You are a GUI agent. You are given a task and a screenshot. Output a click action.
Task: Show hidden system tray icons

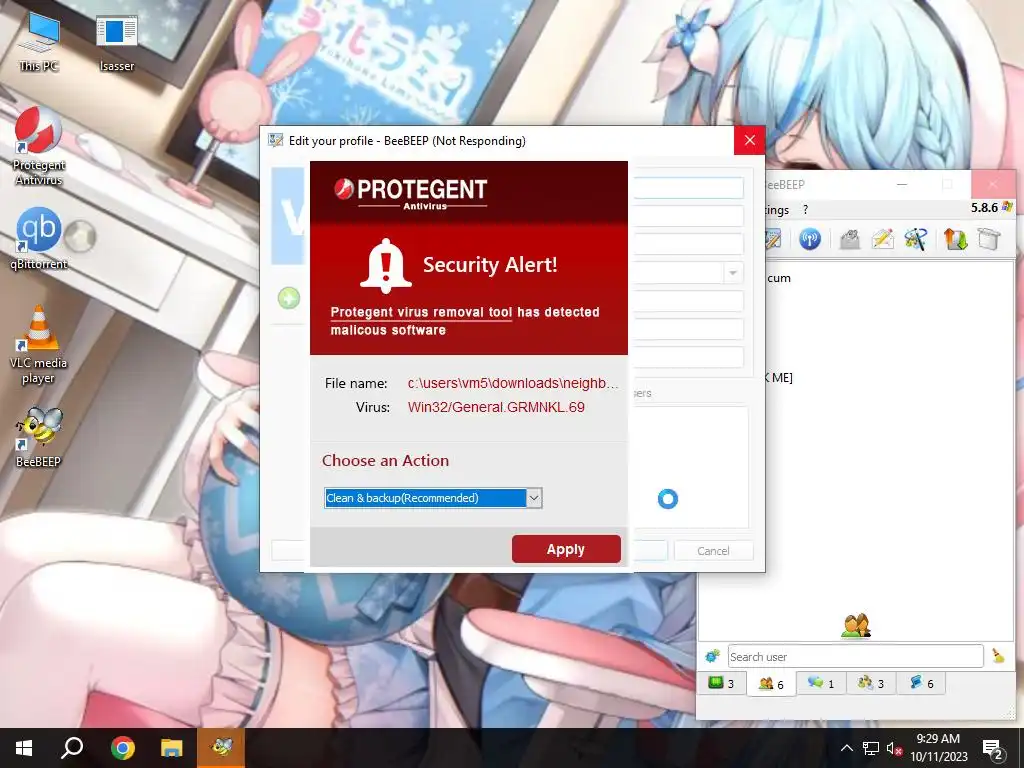pos(846,748)
